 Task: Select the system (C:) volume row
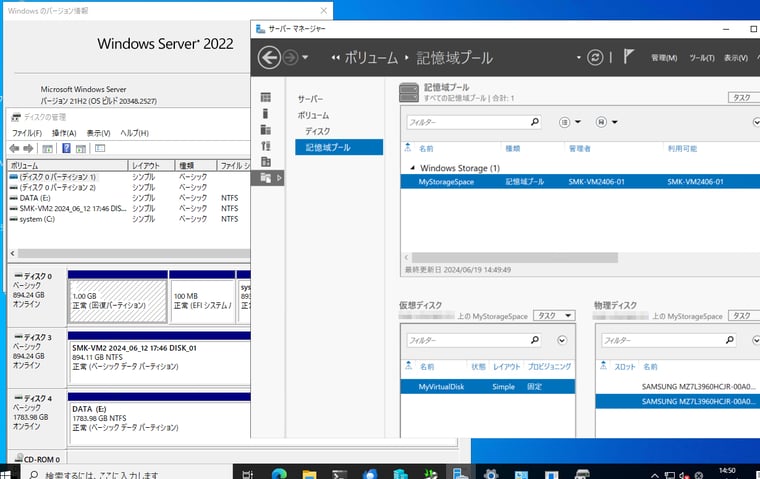coord(129,219)
